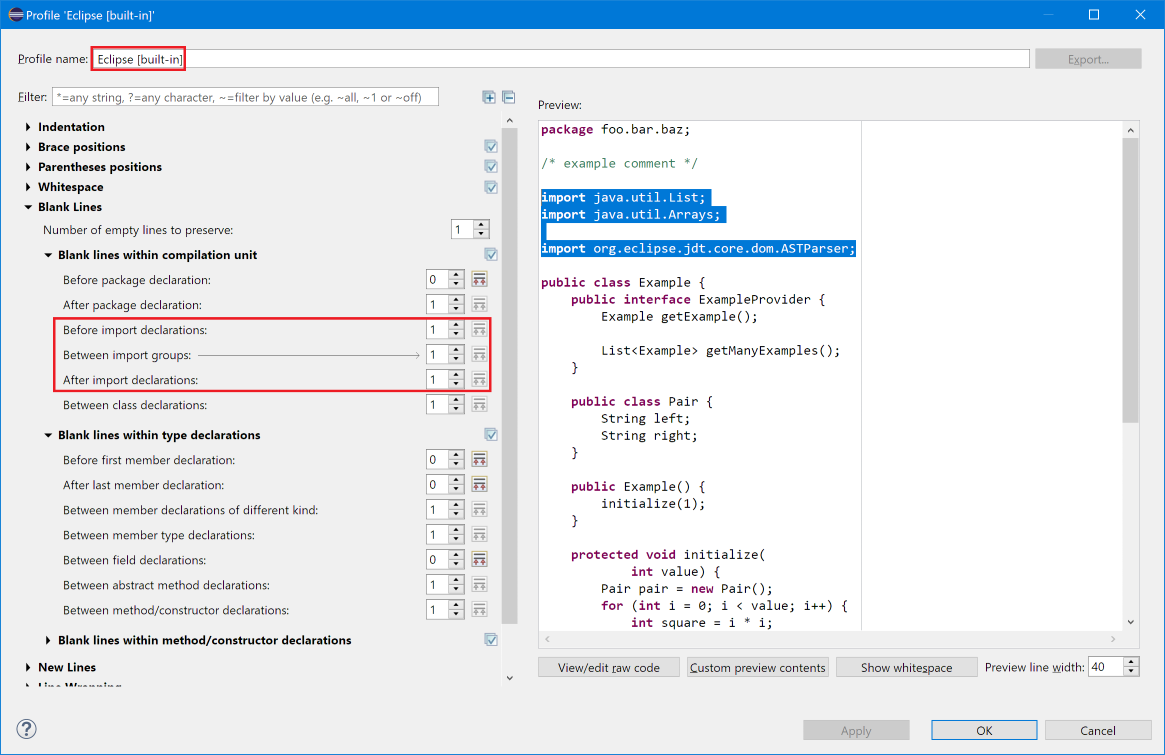Click Show whitespace button
Image resolution: width=1165 pixels, height=755 pixels.
(906, 667)
